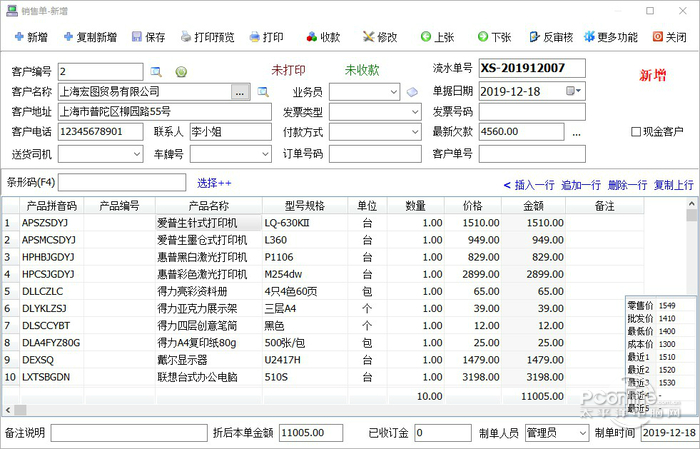The height and width of the screenshot is (449, 700).
Task: Toggle the 现金客户 checkbox
Action: pyautogui.click(x=636, y=132)
